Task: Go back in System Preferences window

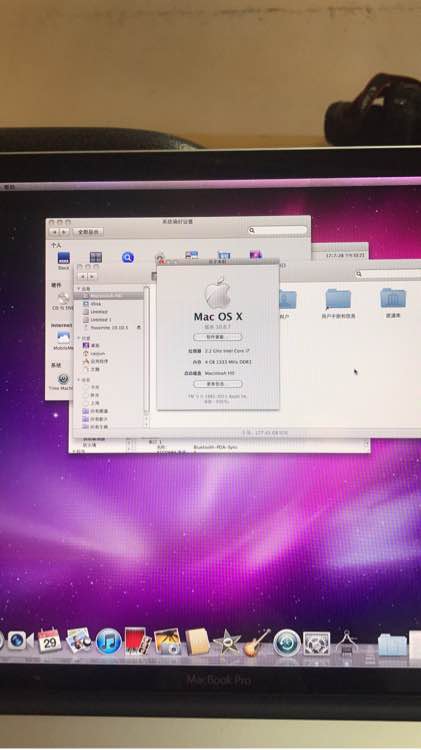Action: 55,232
